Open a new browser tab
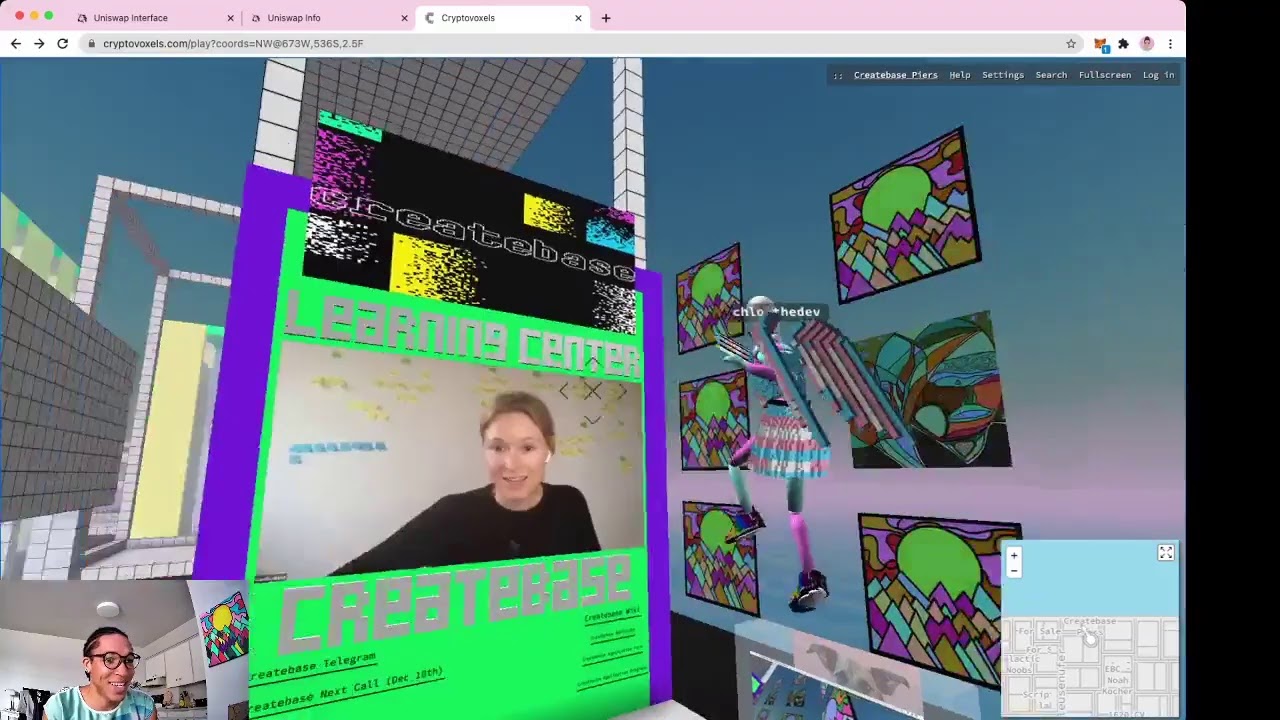 point(606,18)
